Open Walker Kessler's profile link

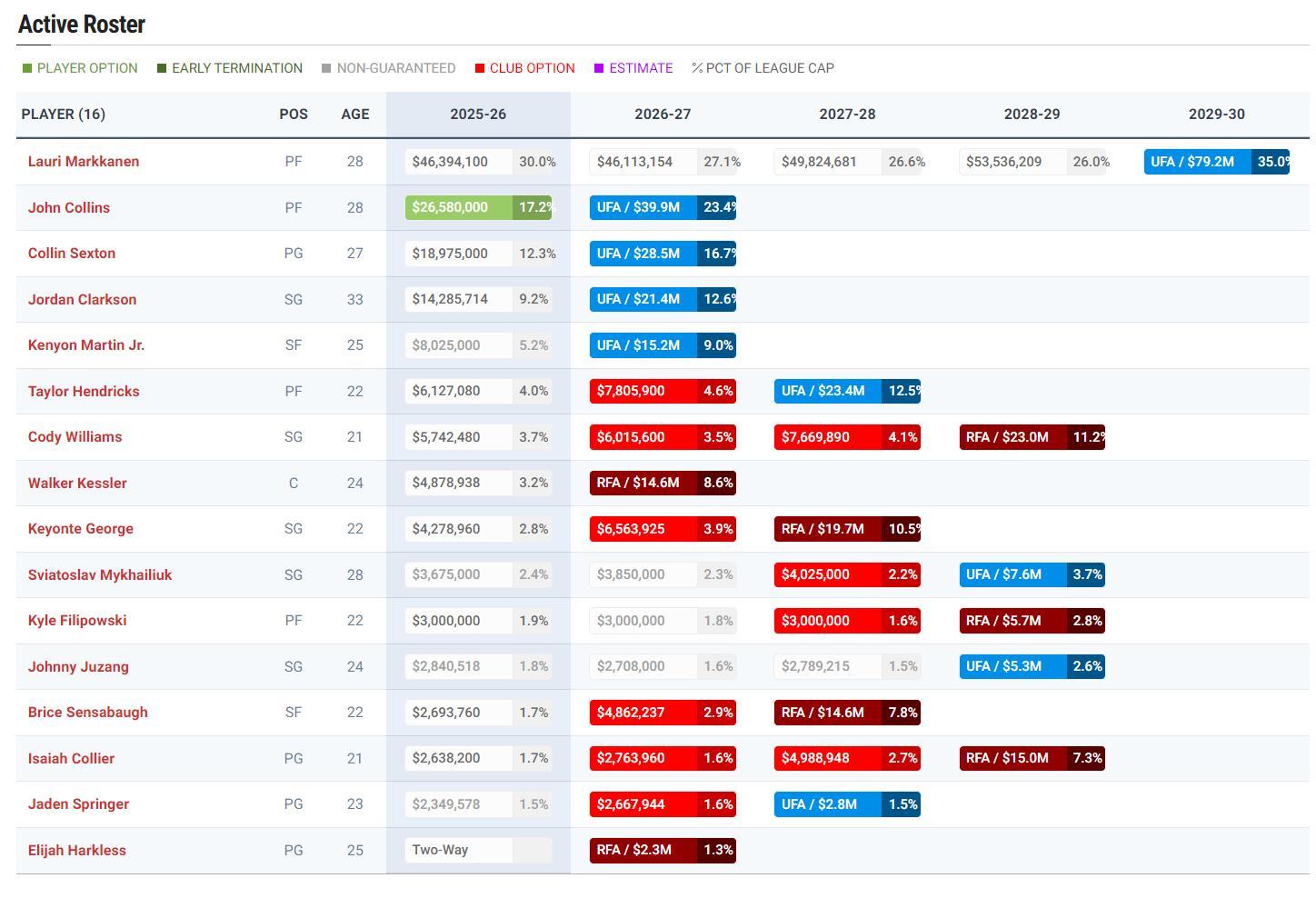click(x=77, y=483)
